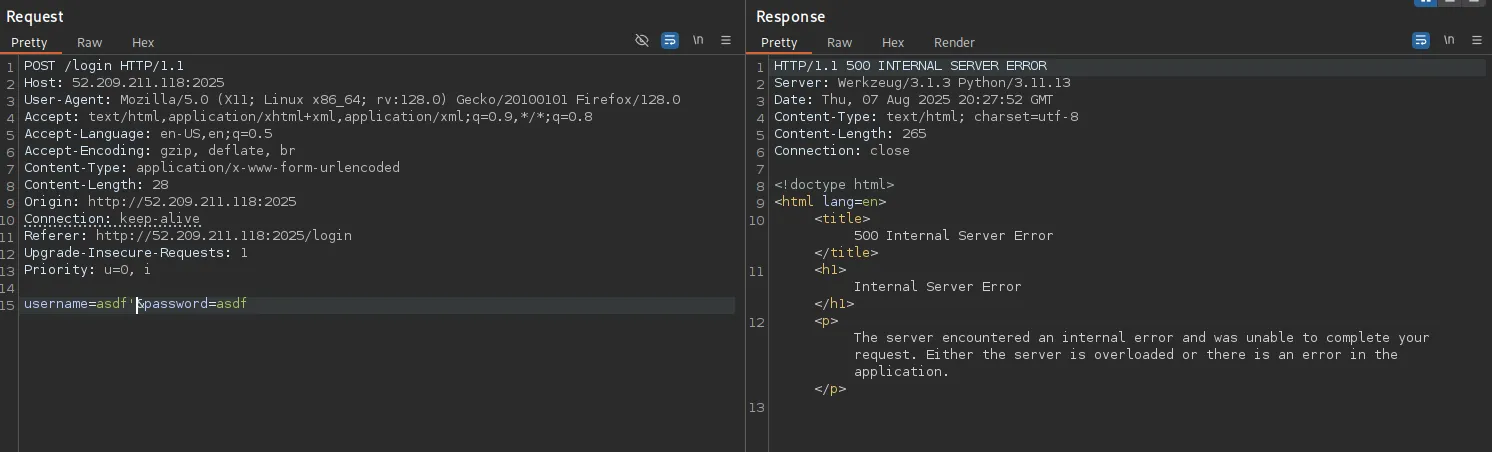Toggle hidden-characters eye icon in Request panel
The height and width of the screenshot is (452, 1492).
pyautogui.click(x=642, y=40)
